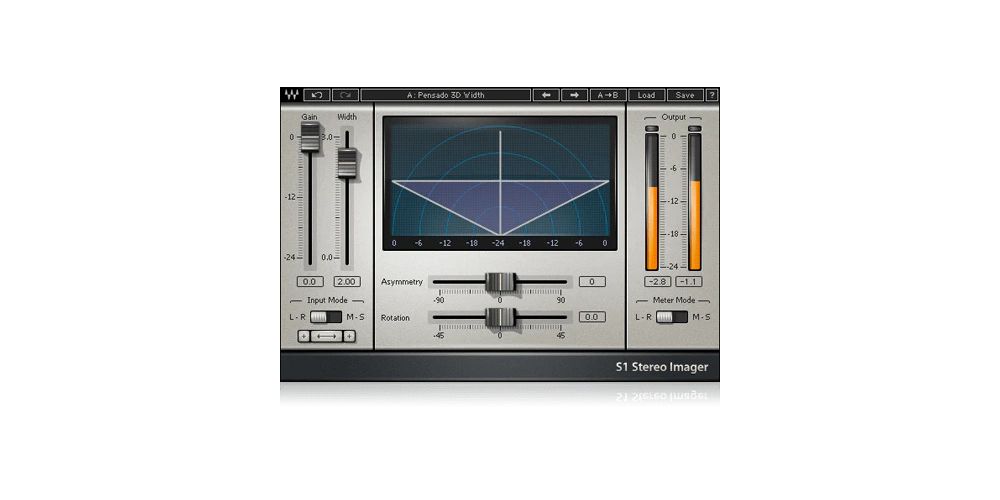The height and width of the screenshot is (500, 1000).
Task: Click the 'Input Mode' label
Action: point(327,300)
